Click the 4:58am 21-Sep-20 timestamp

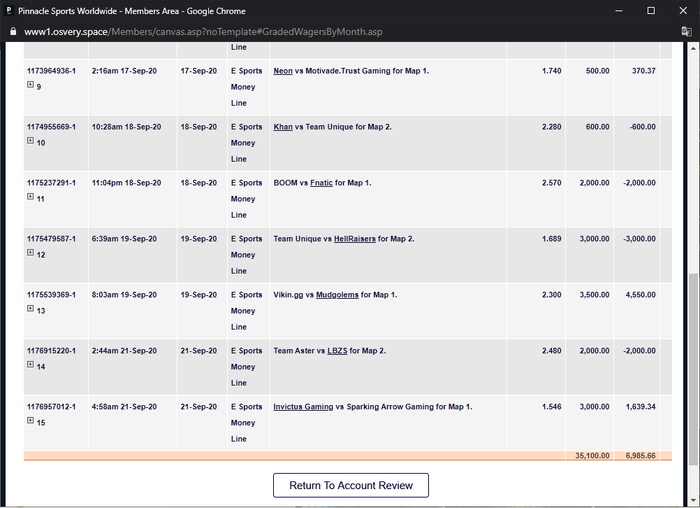pos(124,407)
